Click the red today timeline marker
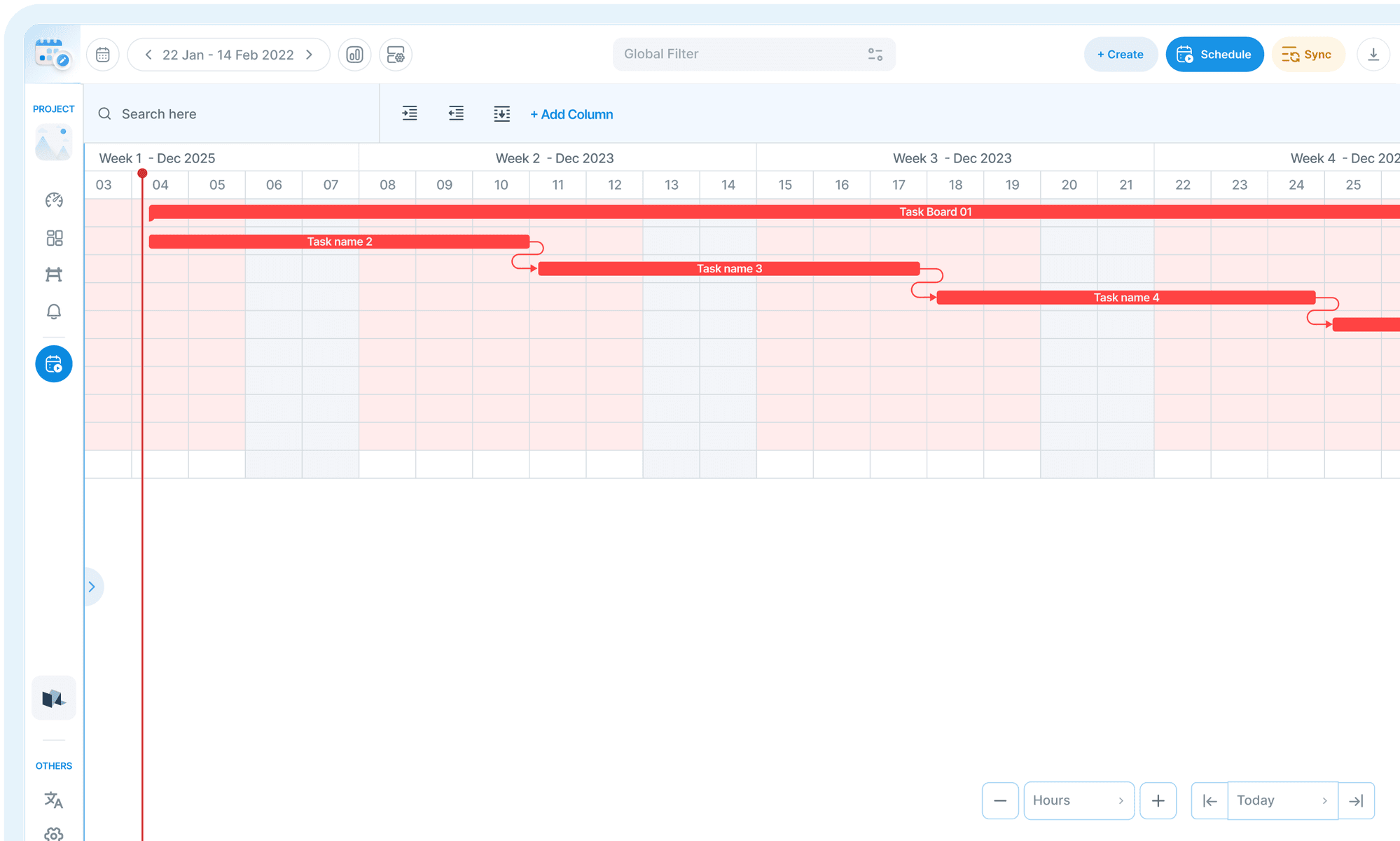This screenshot has height=841, width=1400. [x=142, y=173]
